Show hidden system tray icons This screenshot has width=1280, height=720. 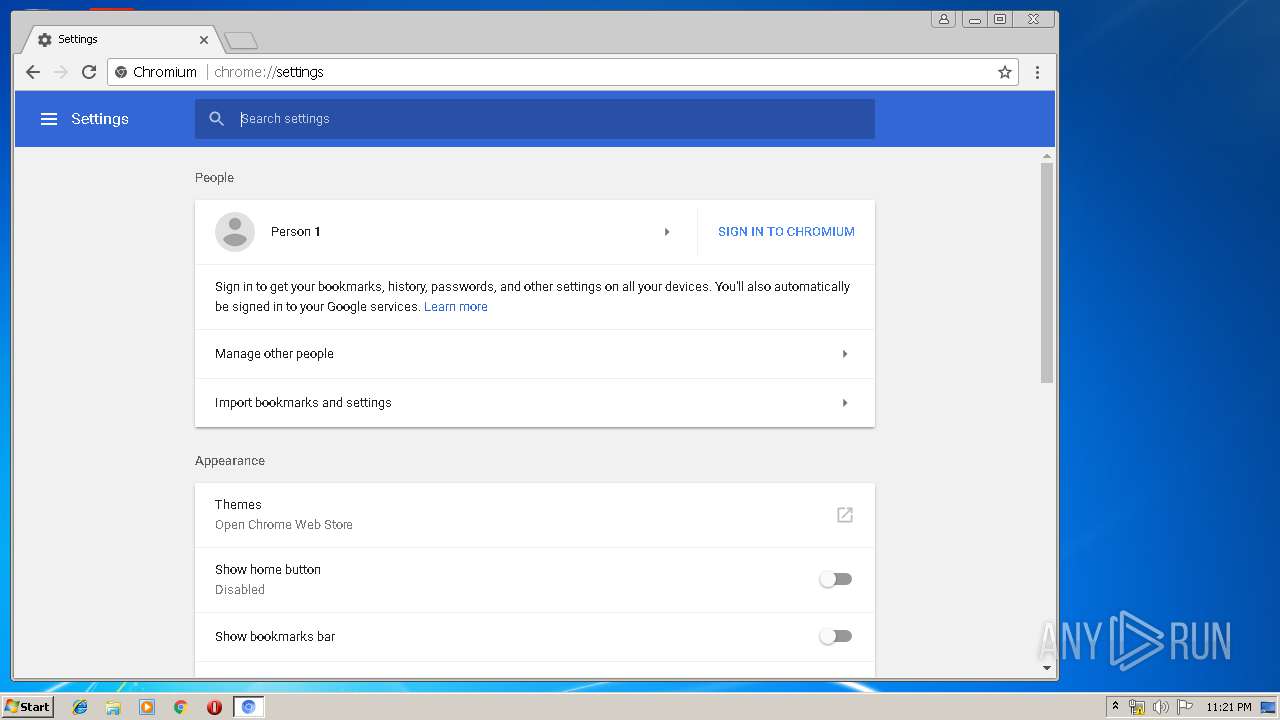point(1115,707)
